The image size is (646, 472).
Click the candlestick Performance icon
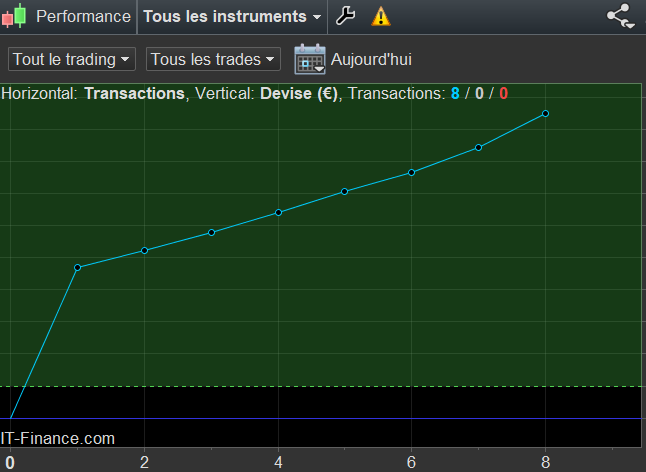pyautogui.click(x=14, y=16)
